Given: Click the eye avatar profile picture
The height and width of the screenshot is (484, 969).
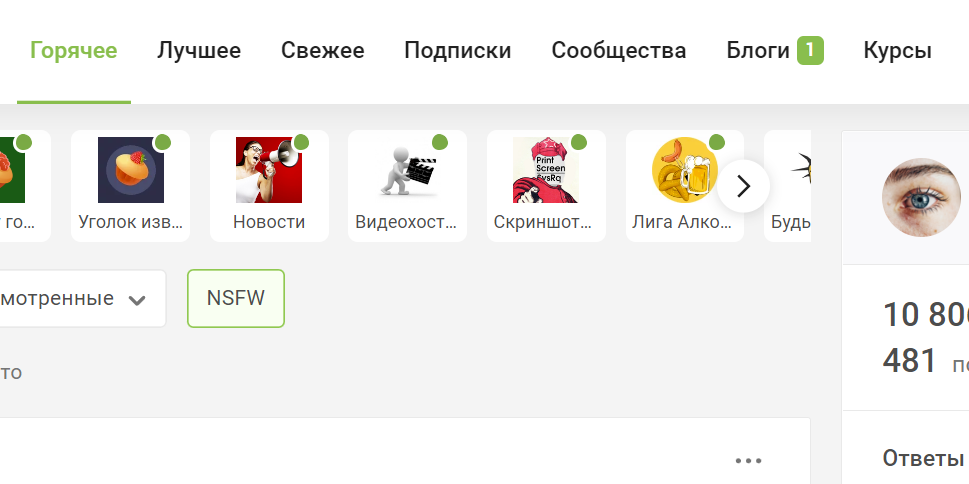Looking at the screenshot, I should click(921, 197).
